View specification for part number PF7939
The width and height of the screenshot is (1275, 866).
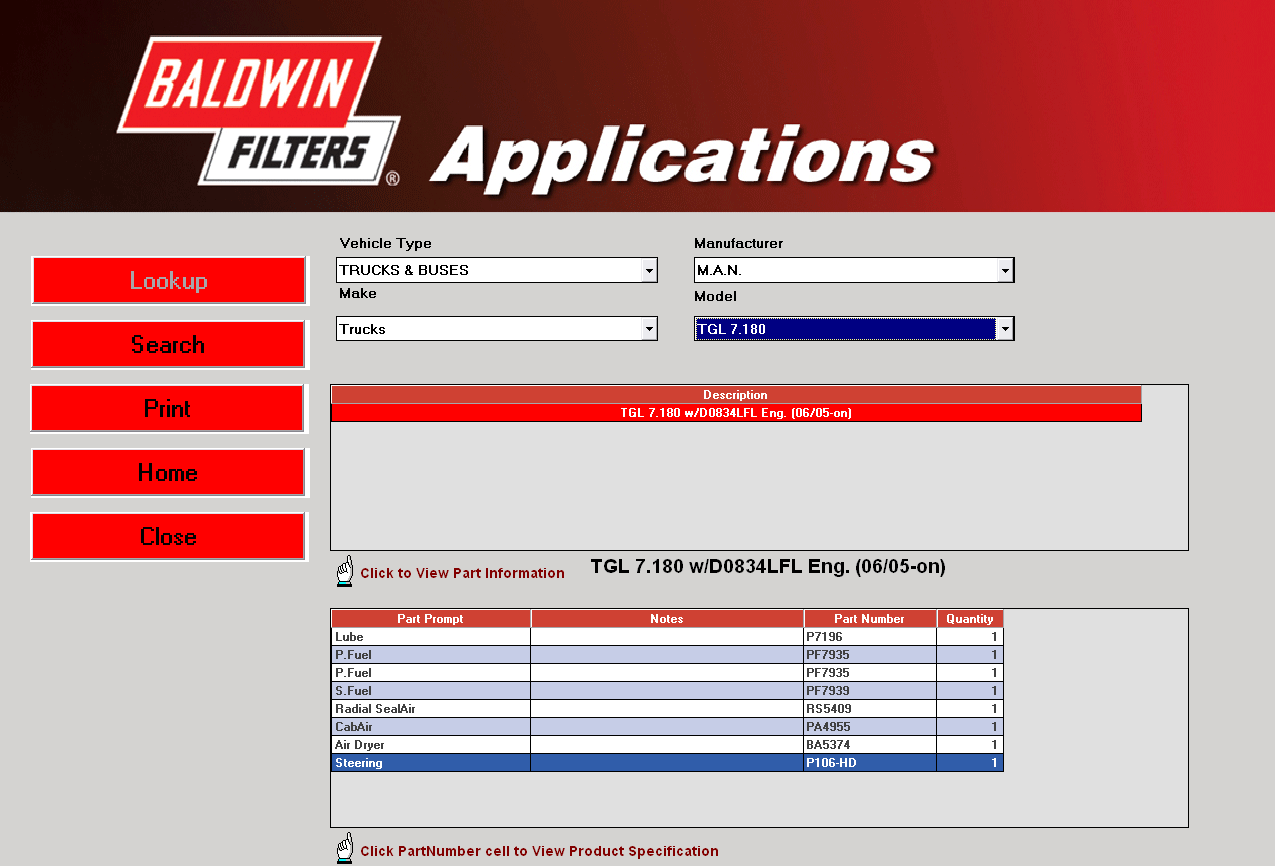(870, 691)
